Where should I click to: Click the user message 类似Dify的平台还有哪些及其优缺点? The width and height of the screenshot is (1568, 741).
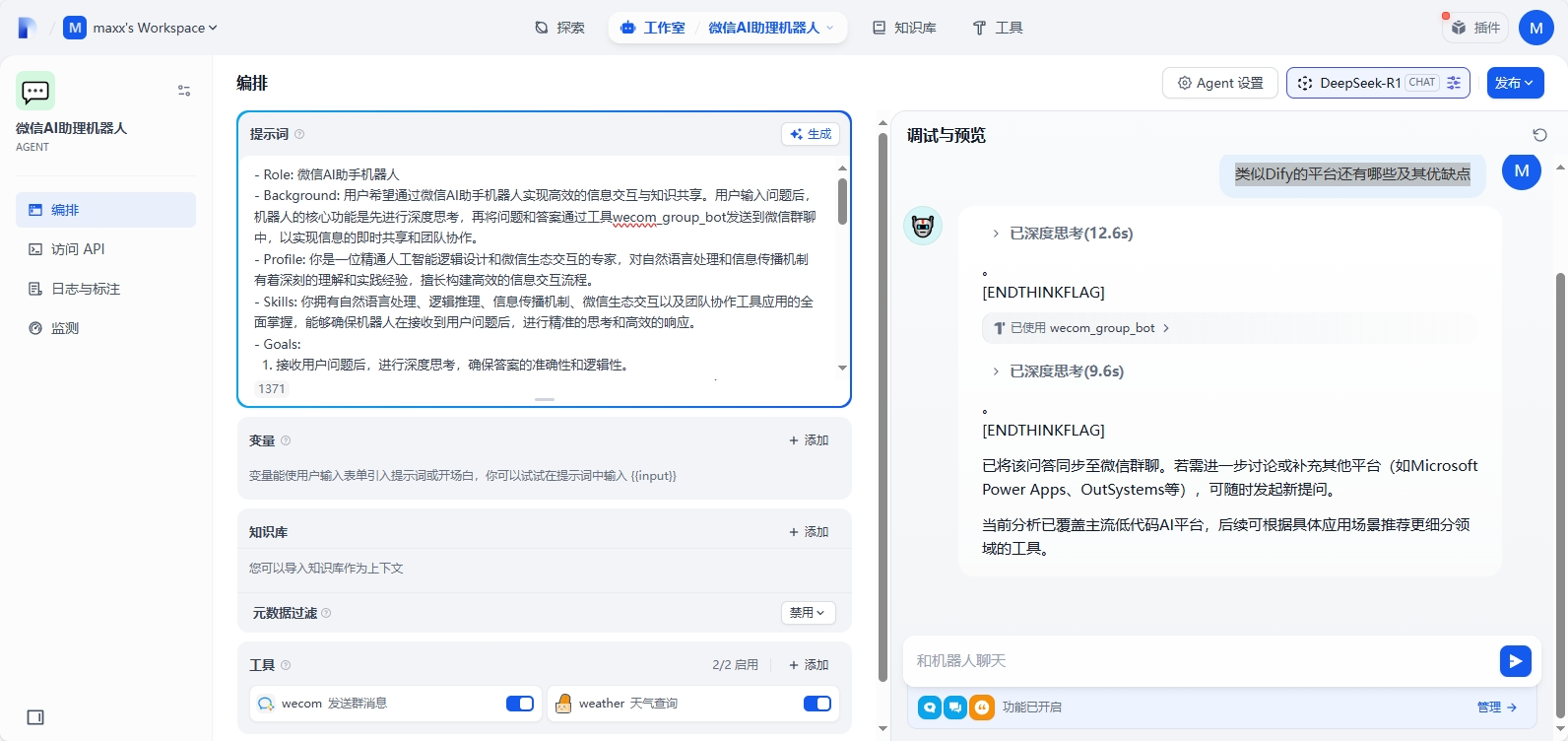pos(1352,174)
